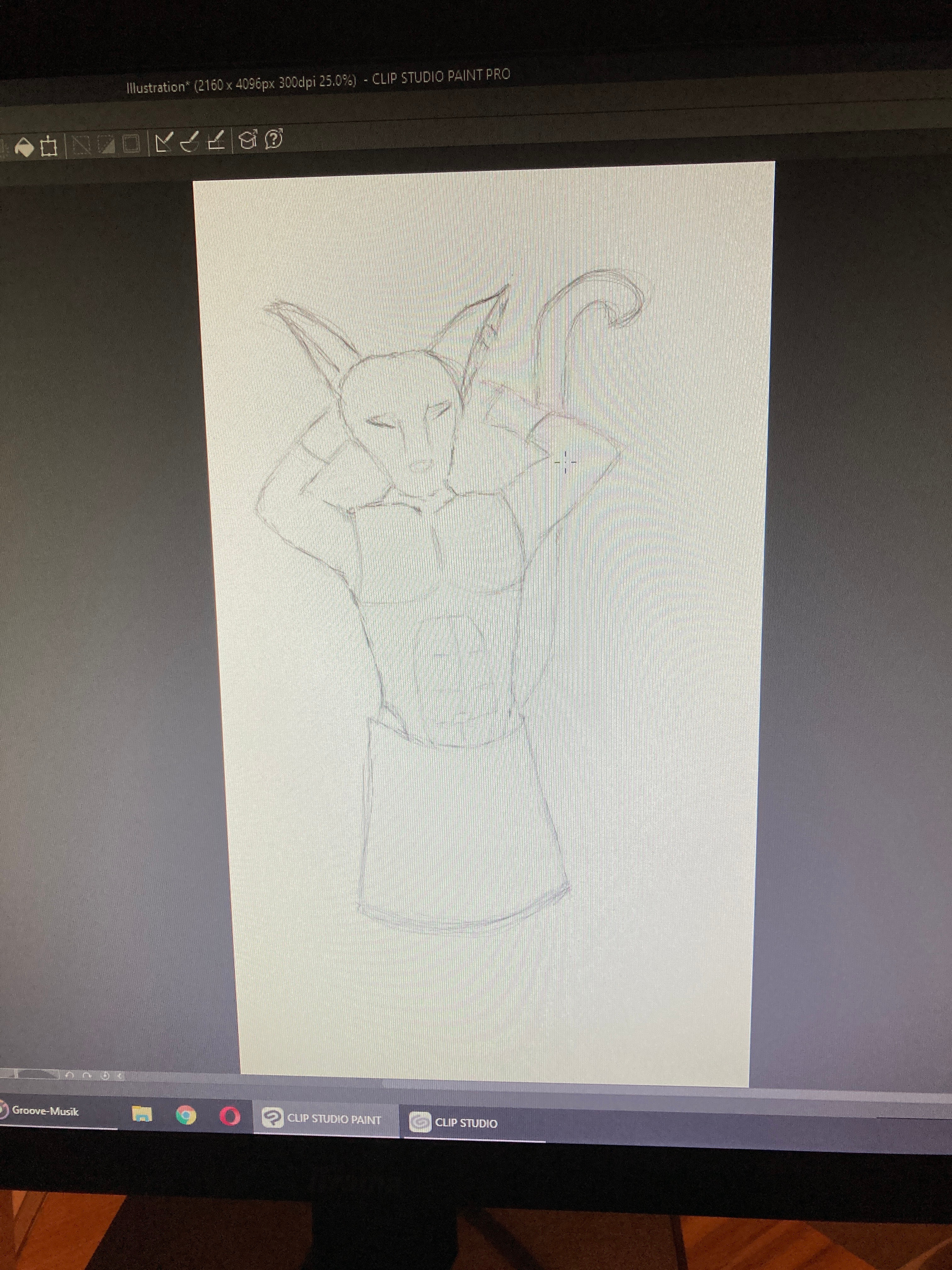Click the Scale/Rotate transform icon

49,146
